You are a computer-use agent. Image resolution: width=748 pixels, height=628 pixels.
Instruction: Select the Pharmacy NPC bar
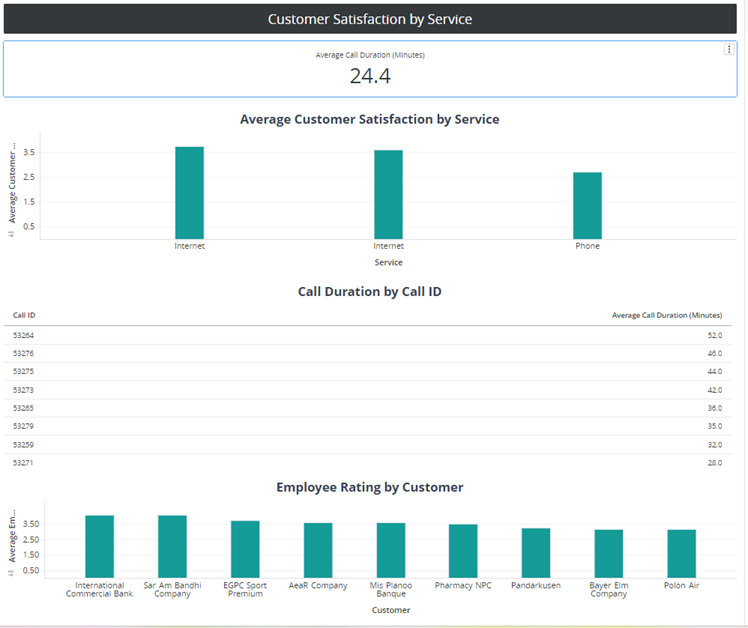tap(463, 551)
